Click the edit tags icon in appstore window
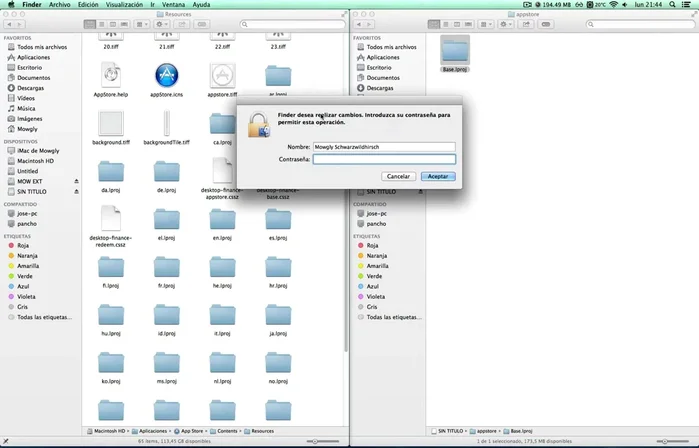Screen dimensions: 699x448 click(546, 25)
